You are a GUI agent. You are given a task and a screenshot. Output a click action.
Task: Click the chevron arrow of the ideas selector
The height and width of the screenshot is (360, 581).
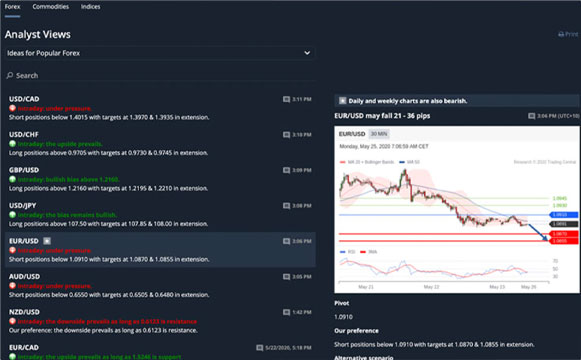(307, 53)
